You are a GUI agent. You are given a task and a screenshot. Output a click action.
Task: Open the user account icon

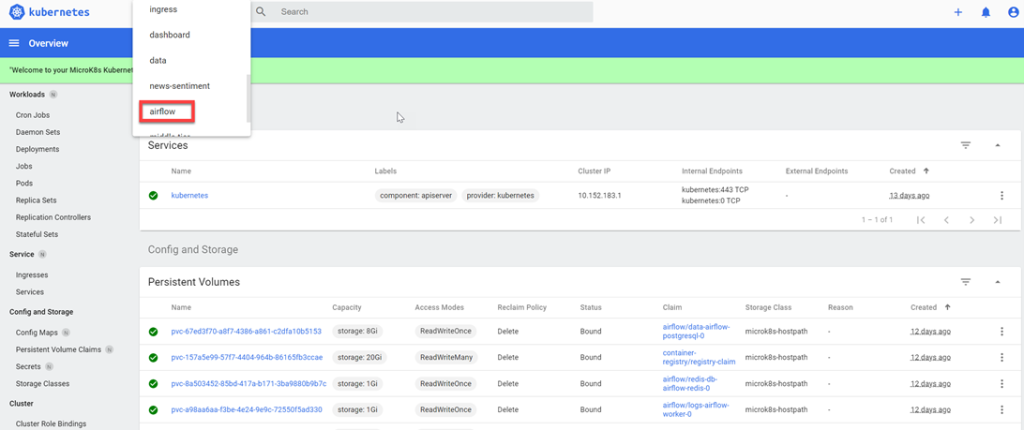pos(1012,12)
